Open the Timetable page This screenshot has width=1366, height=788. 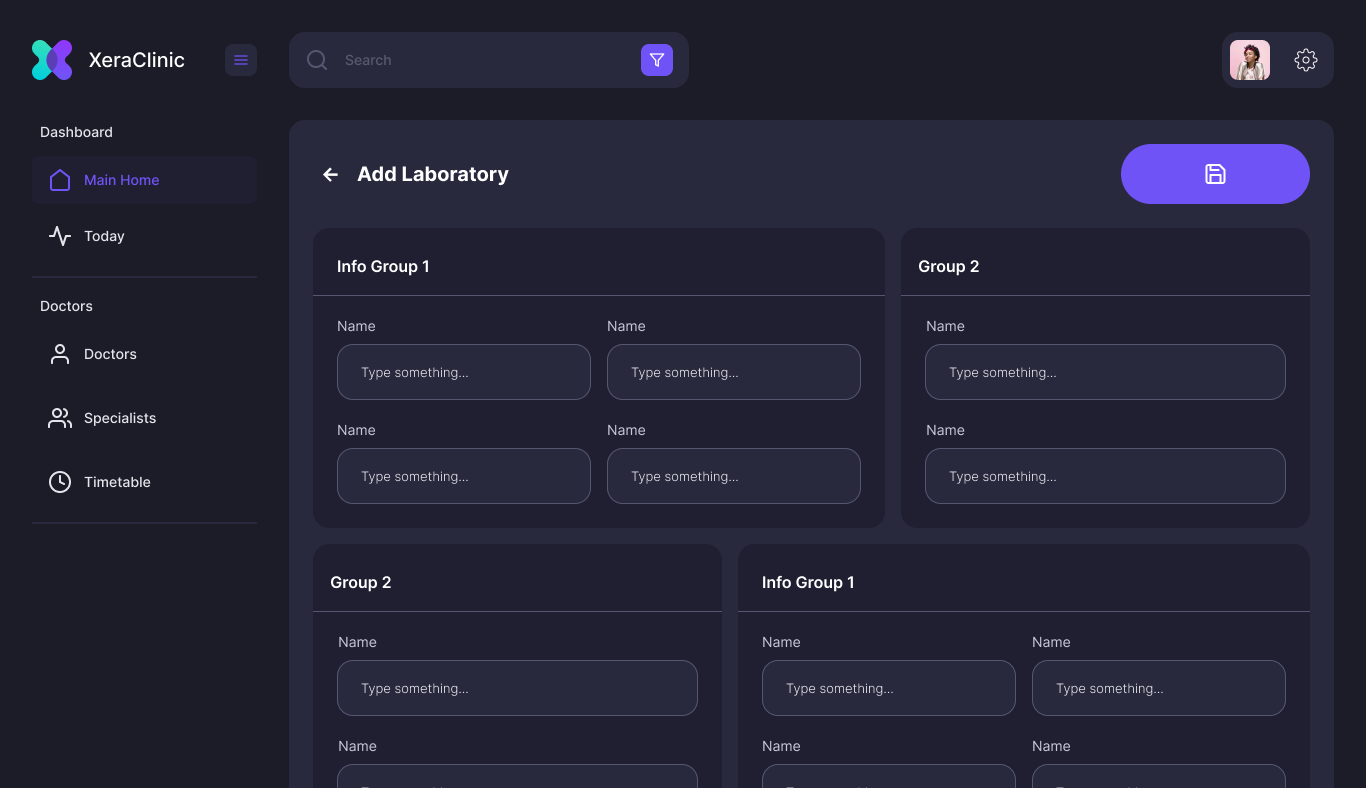pos(117,482)
